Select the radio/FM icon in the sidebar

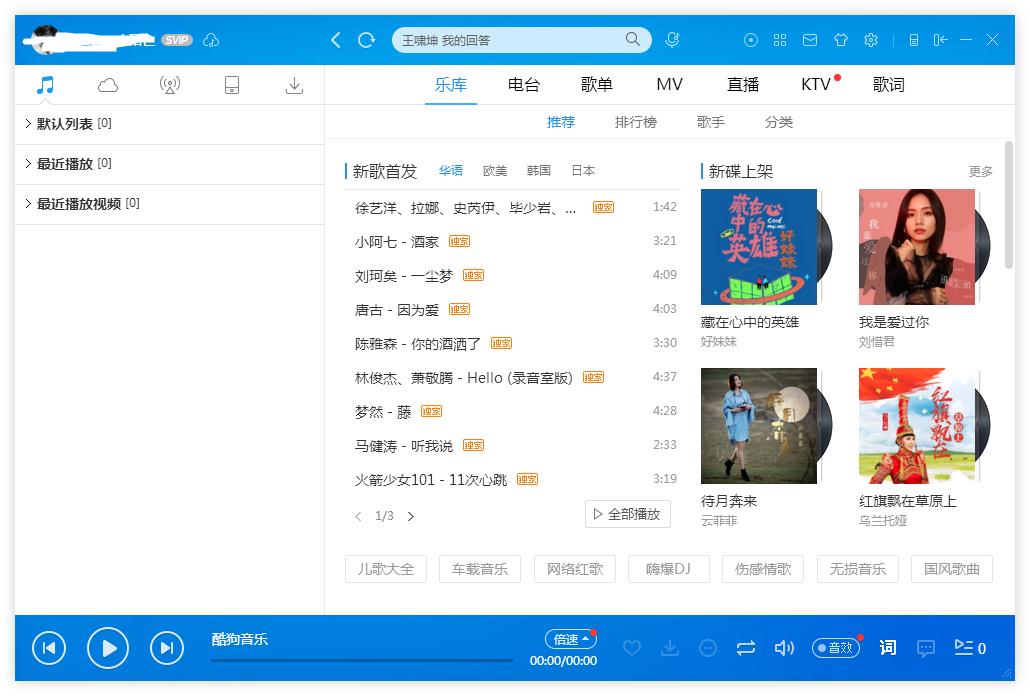tap(169, 85)
